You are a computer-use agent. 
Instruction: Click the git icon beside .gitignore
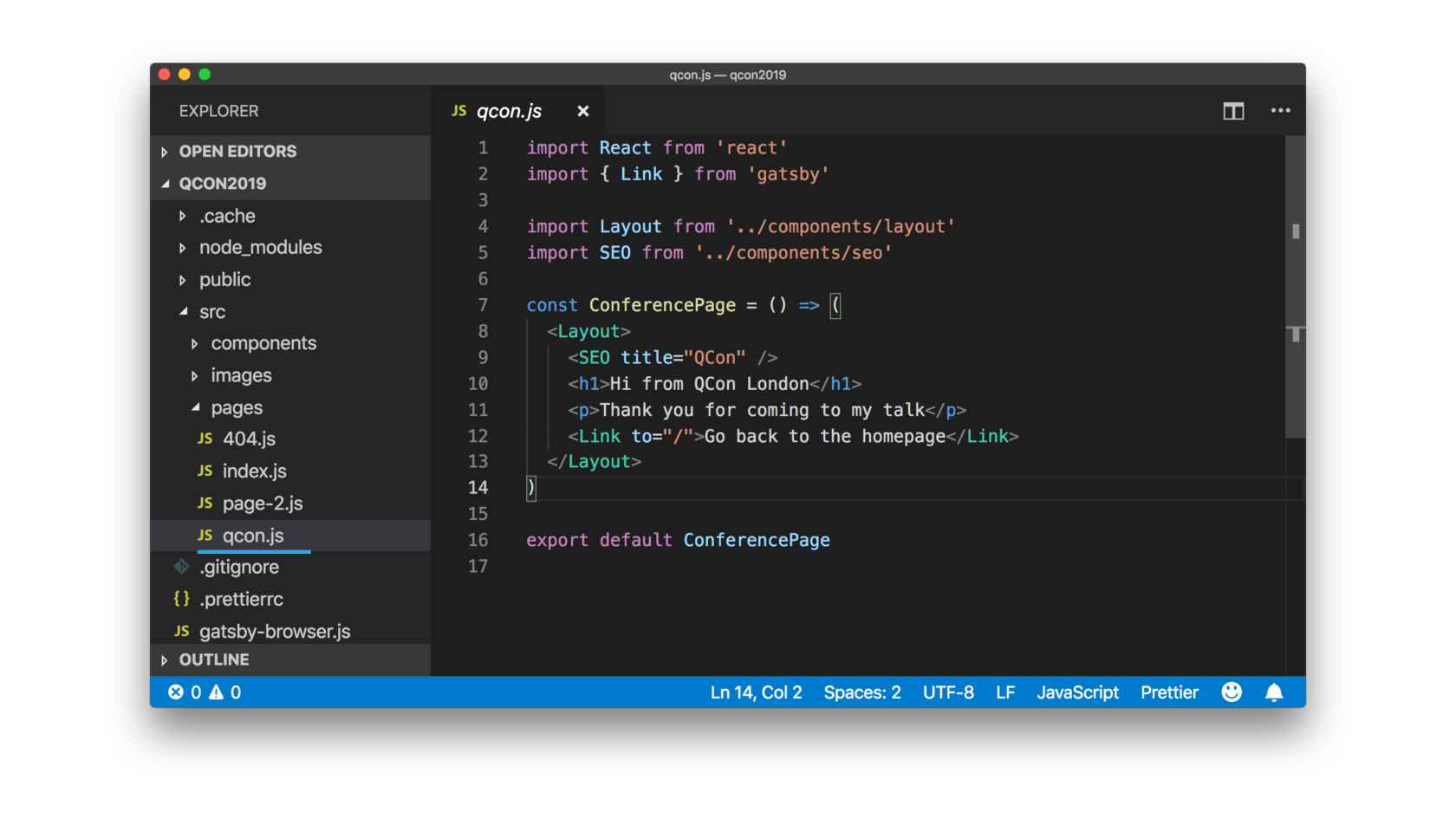182,567
